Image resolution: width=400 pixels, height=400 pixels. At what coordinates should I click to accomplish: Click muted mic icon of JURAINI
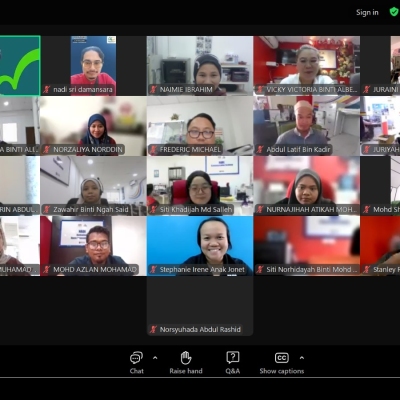[367, 89]
